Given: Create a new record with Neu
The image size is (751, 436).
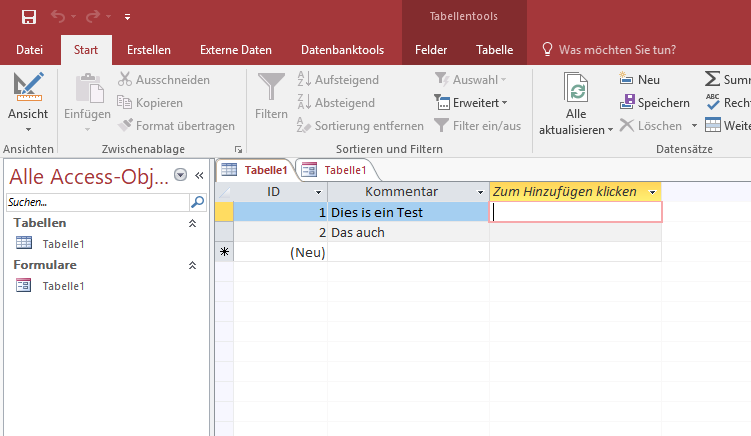Looking at the screenshot, I should [639, 80].
